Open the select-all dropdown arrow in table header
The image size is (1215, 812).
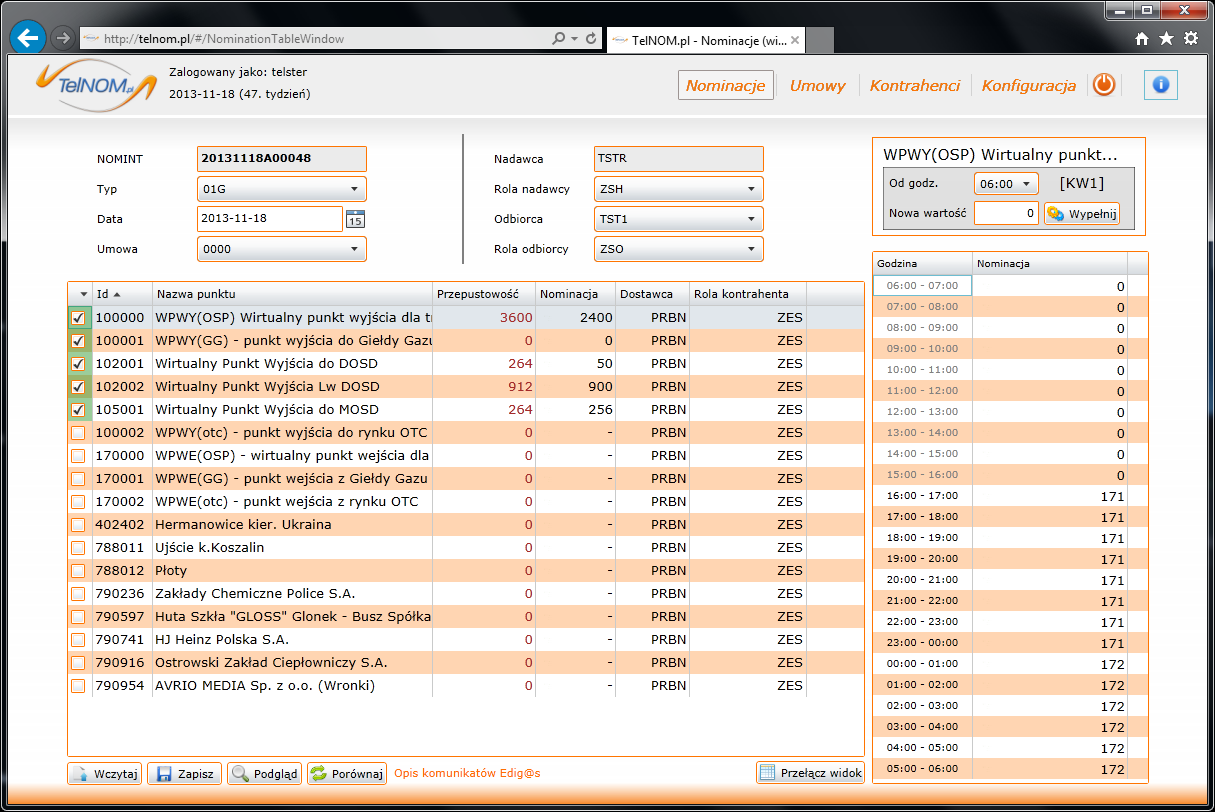click(81, 294)
